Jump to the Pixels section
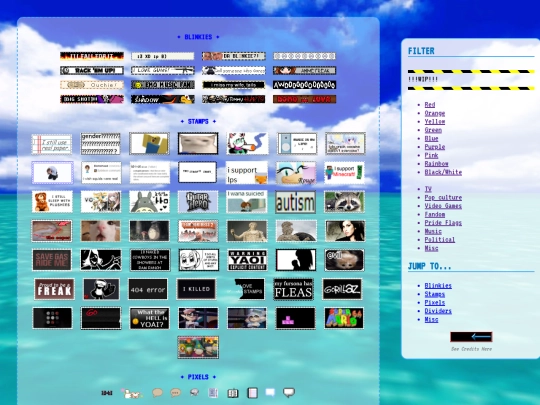 pos(435,303)
